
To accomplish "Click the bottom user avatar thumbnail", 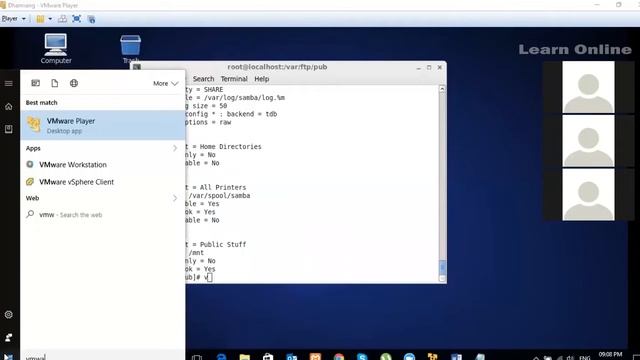I will 588,195.
